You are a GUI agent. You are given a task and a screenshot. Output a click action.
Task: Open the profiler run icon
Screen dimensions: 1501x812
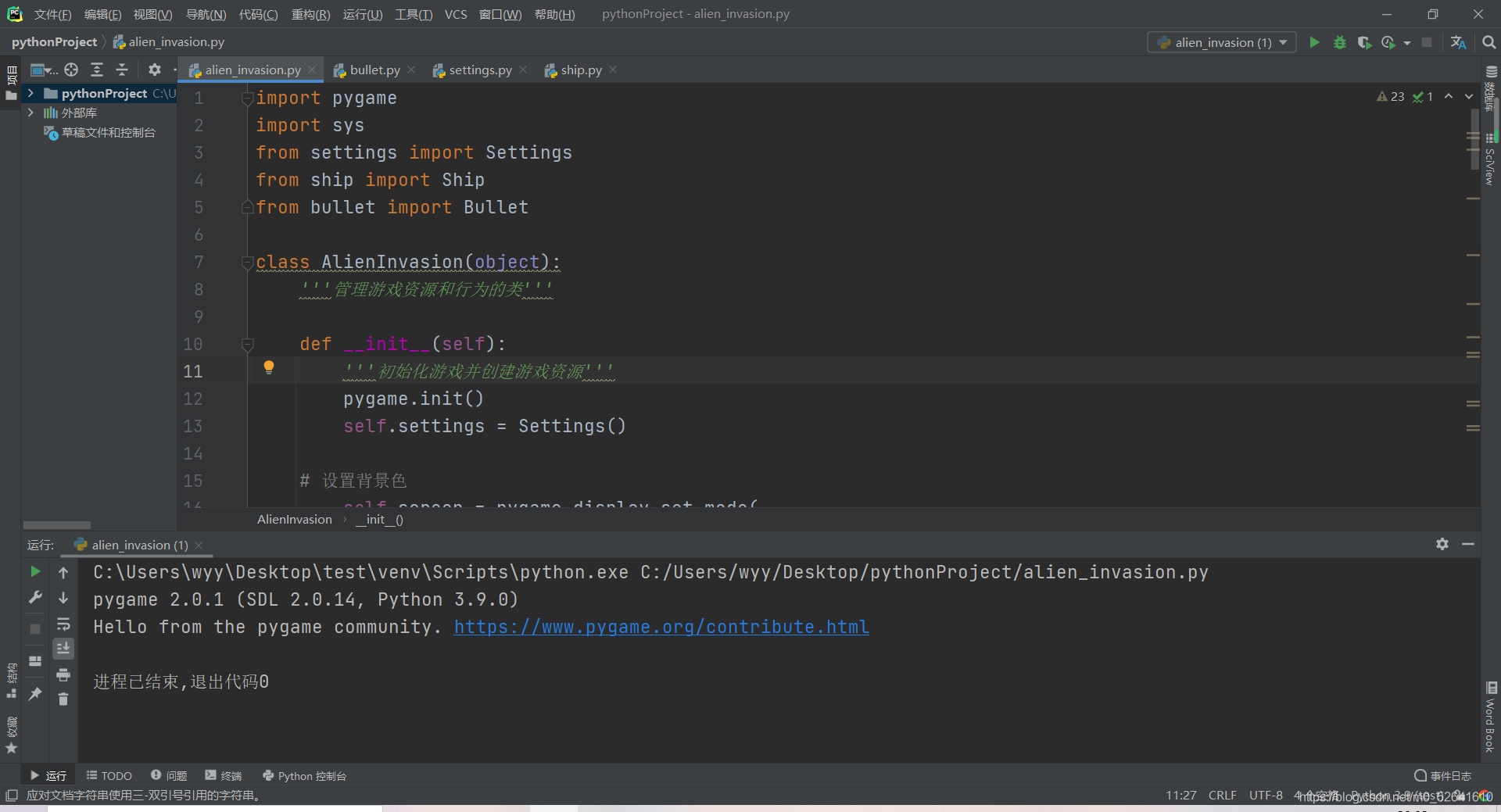[1388, 42]
